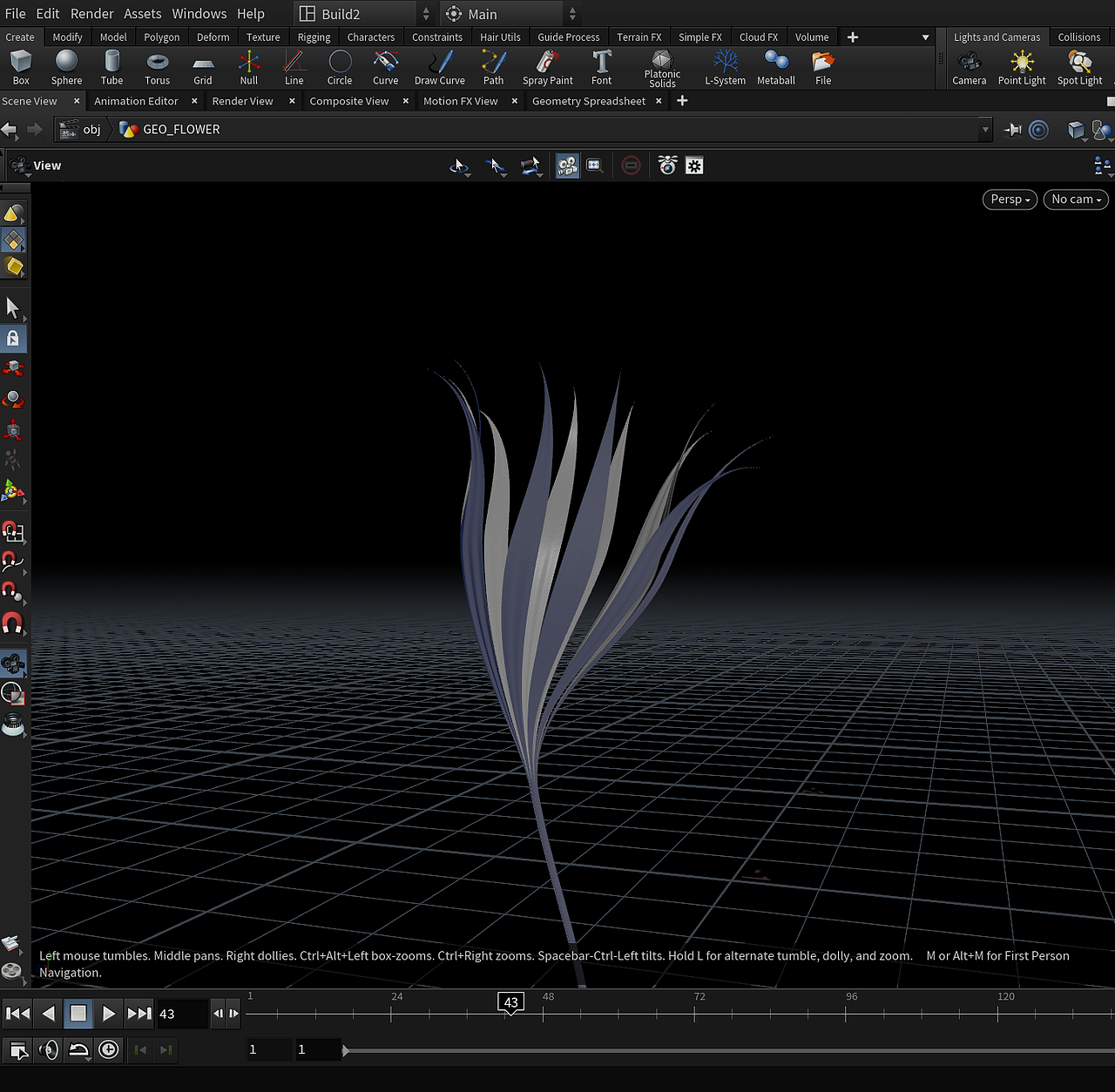Screen dimensions: 1115x1092
Task: Click the Font shelf tool
Action: 602,68
